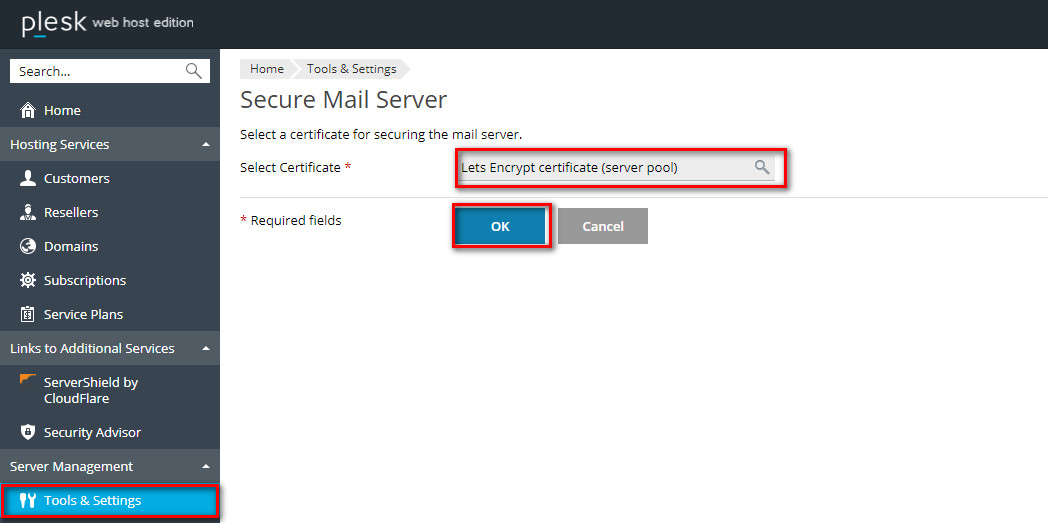Collapse Links to Additional Services section

pyautogui.click(x=206, y=349)
